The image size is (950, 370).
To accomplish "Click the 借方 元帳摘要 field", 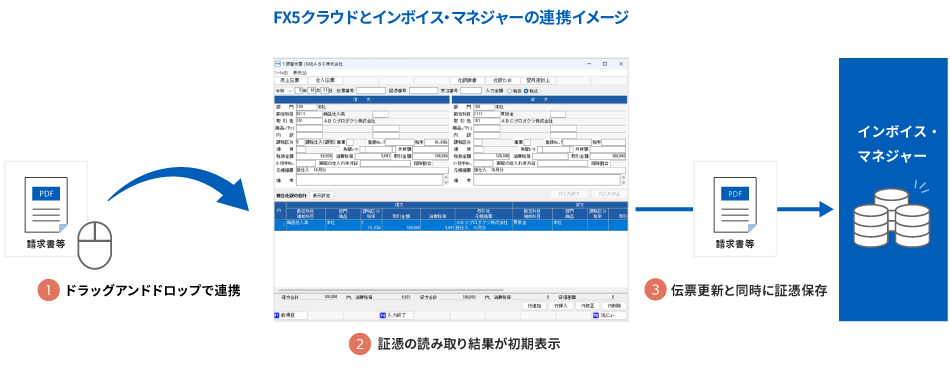I will pyautogui.click(x=372, y=170).
